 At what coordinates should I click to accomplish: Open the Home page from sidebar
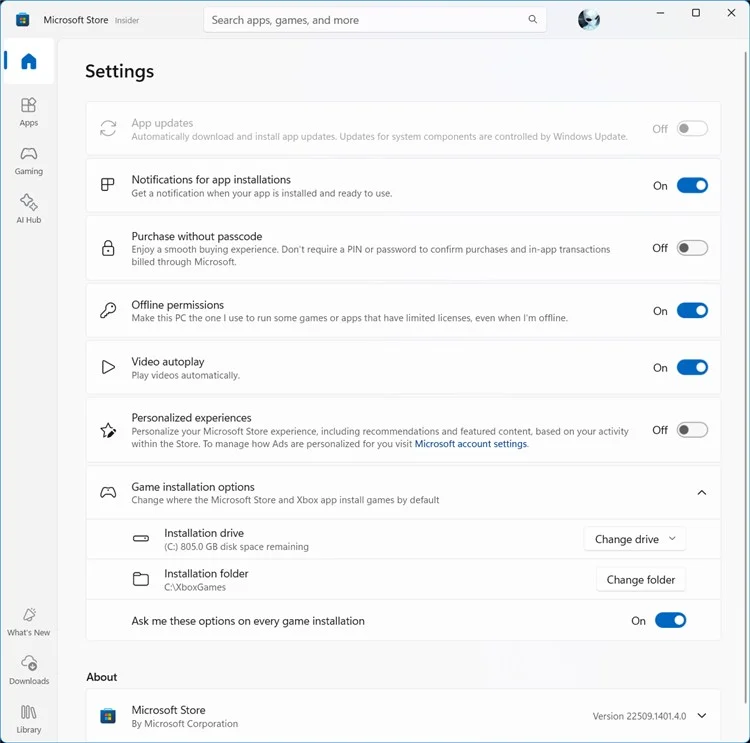(x=29, y=61)
